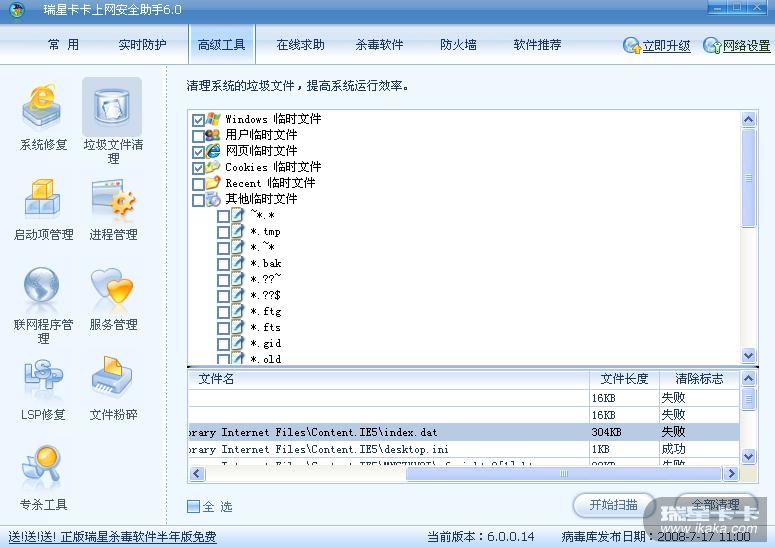Open the 防火墙 tab

[458, 45]
